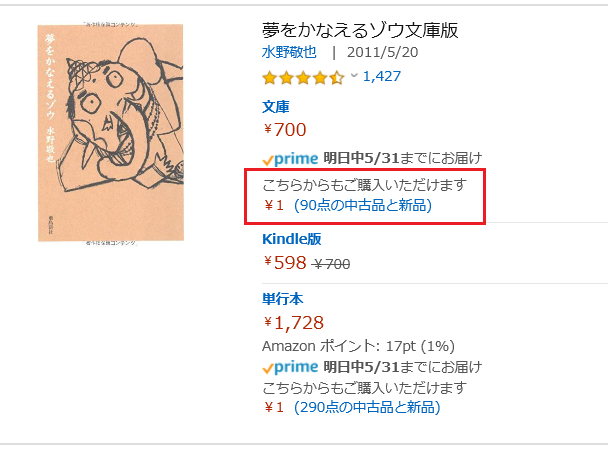The image size is (608, 453).
Task: Click the ¥1 used price under 文庫
Action: coord(274,205)
